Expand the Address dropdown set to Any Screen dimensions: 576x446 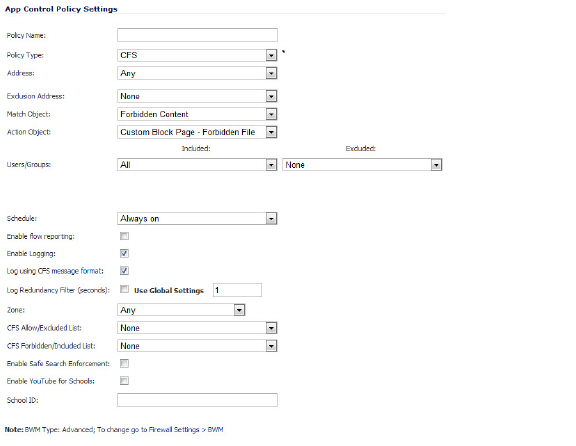click(x=197, y=73)
